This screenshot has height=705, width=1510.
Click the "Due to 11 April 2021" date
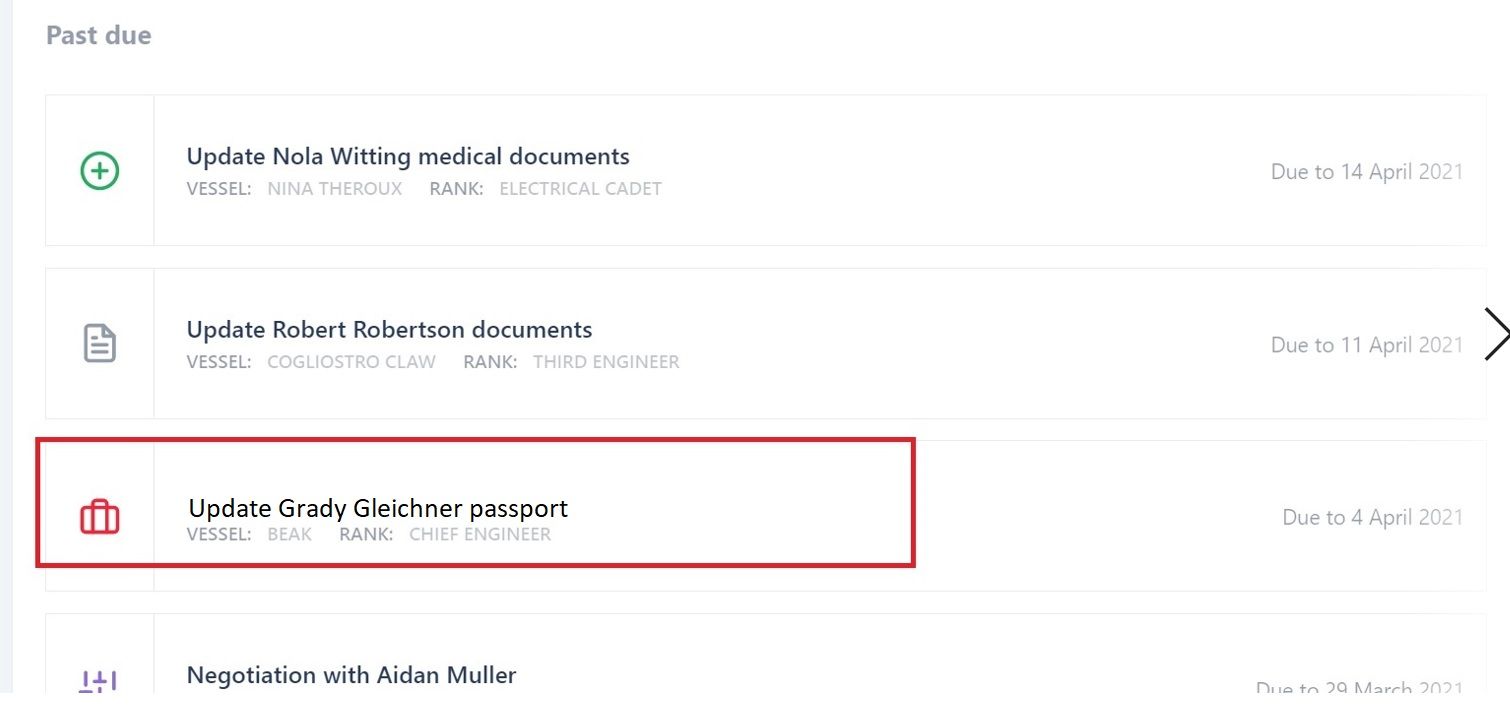click(1366, 345)
